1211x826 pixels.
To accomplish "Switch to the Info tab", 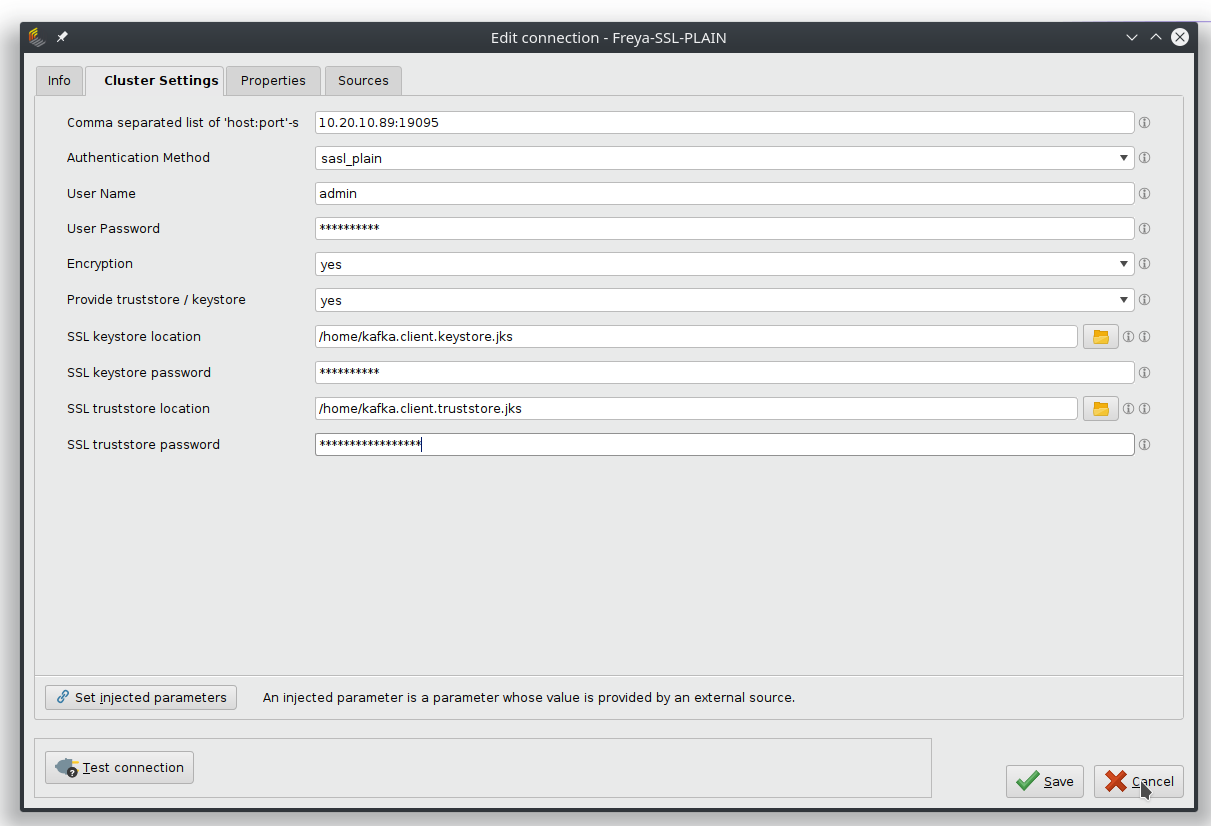I will 59,80.
